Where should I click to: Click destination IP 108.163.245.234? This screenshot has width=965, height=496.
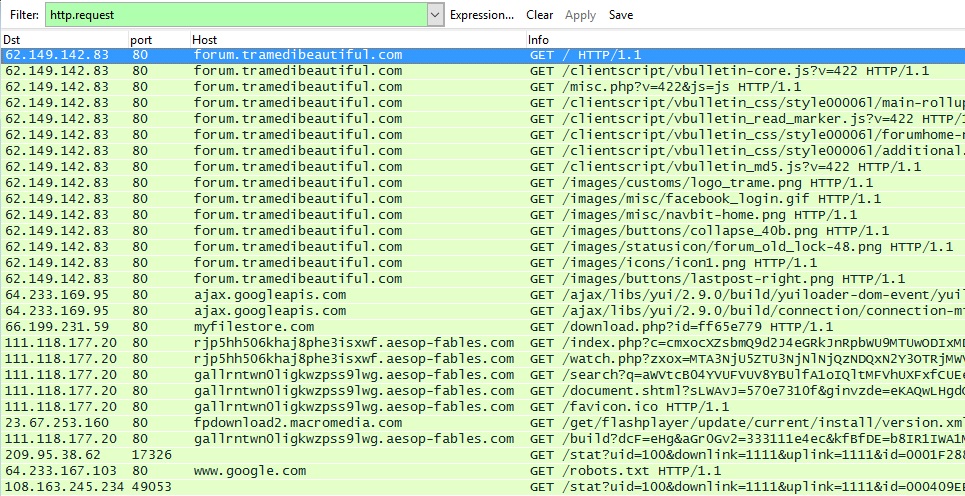pos(65,487)
